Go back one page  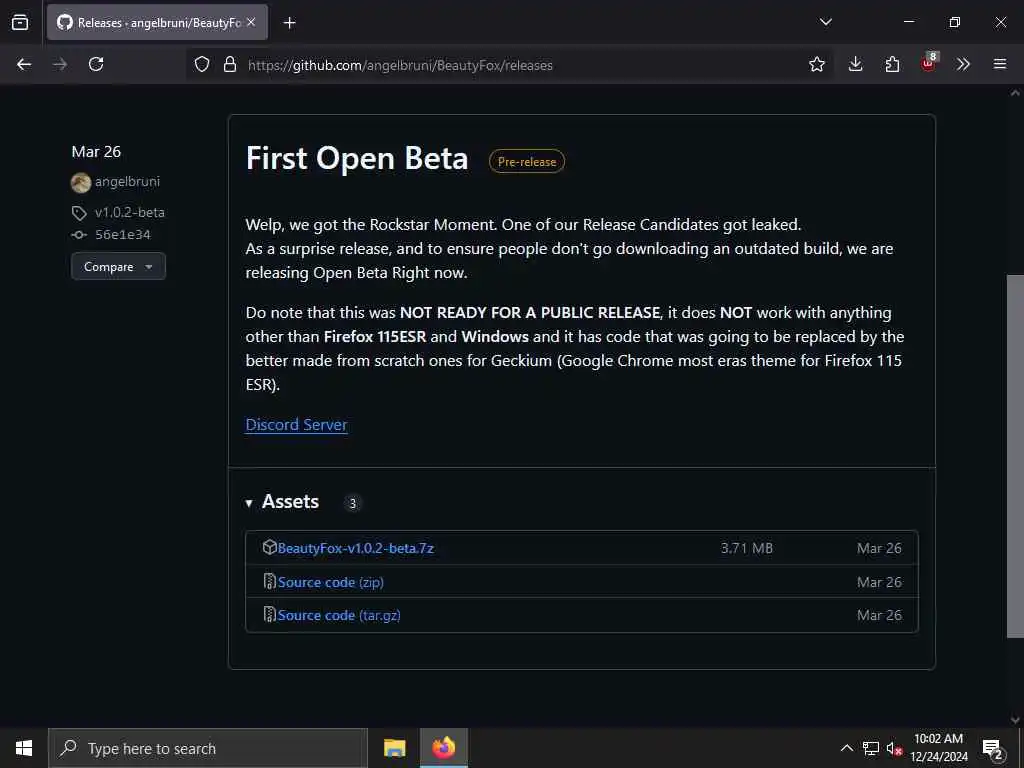point(24,64)
